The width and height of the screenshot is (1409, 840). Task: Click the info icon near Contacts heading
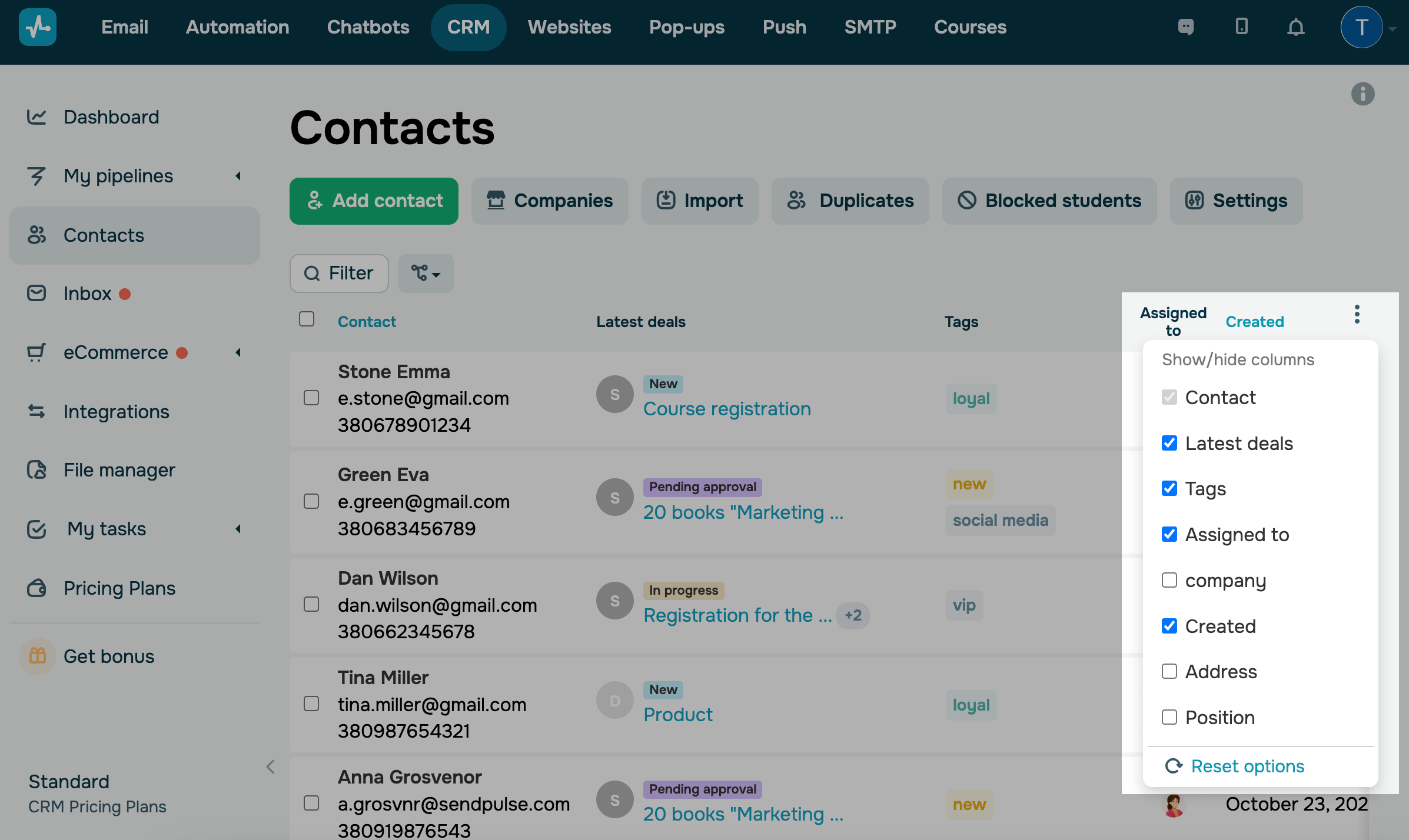1363,94
